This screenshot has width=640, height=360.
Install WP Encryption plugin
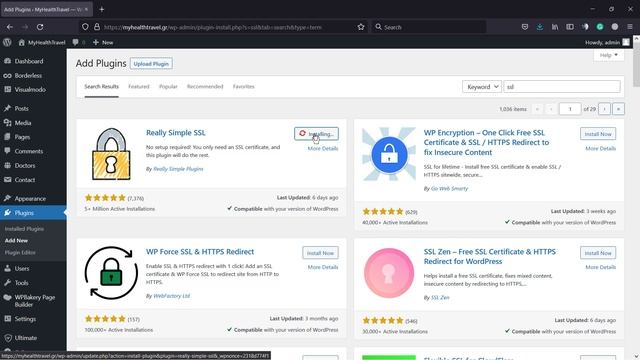(598, 134)
